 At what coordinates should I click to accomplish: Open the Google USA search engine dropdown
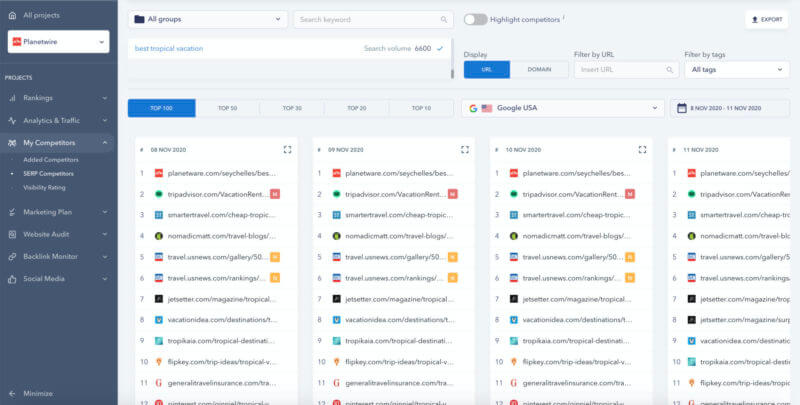[563, 108]
